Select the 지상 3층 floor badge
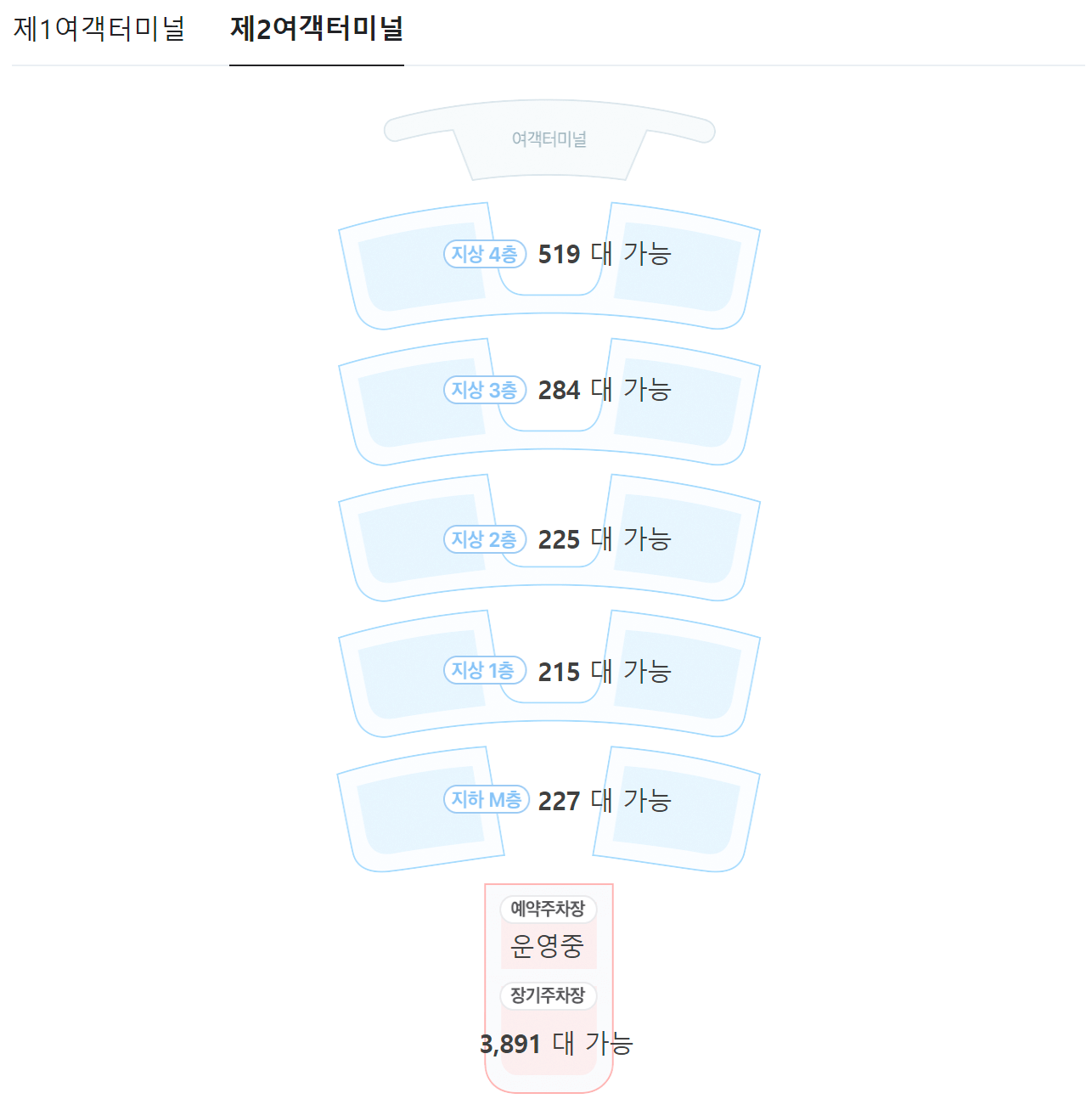This screenshot has height=1110, width=1092. pos(484,390)
